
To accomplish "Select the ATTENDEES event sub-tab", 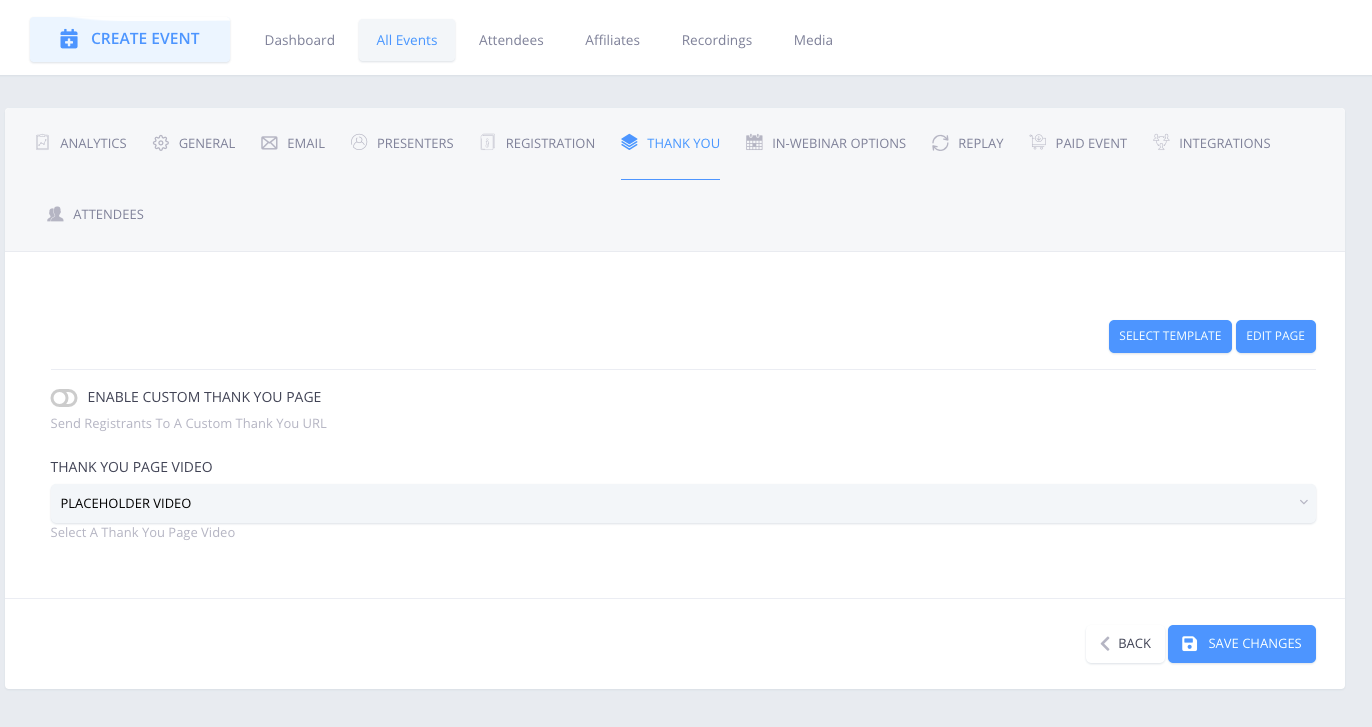I will point(96,214).
